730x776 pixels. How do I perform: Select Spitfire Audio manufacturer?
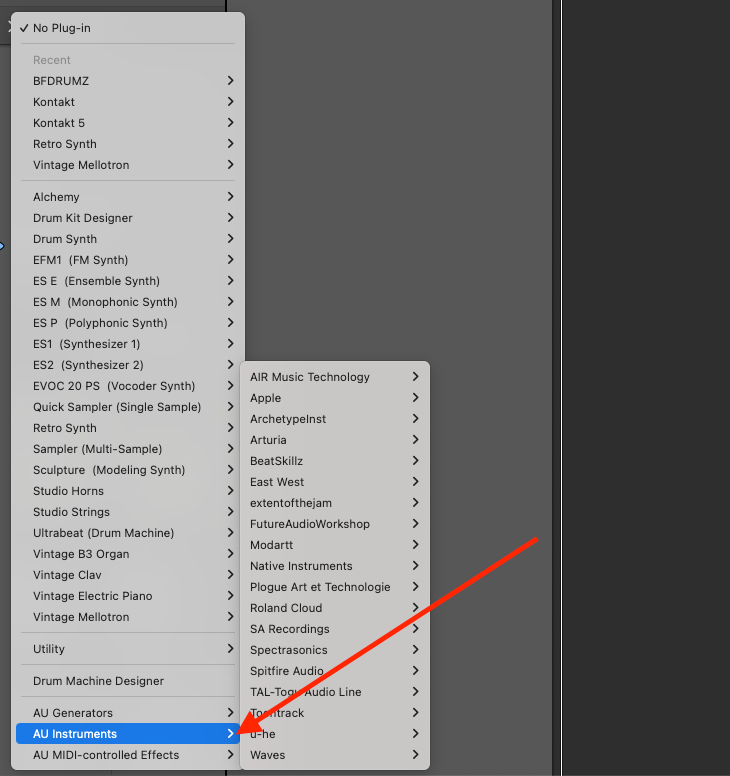click(335, 671)
